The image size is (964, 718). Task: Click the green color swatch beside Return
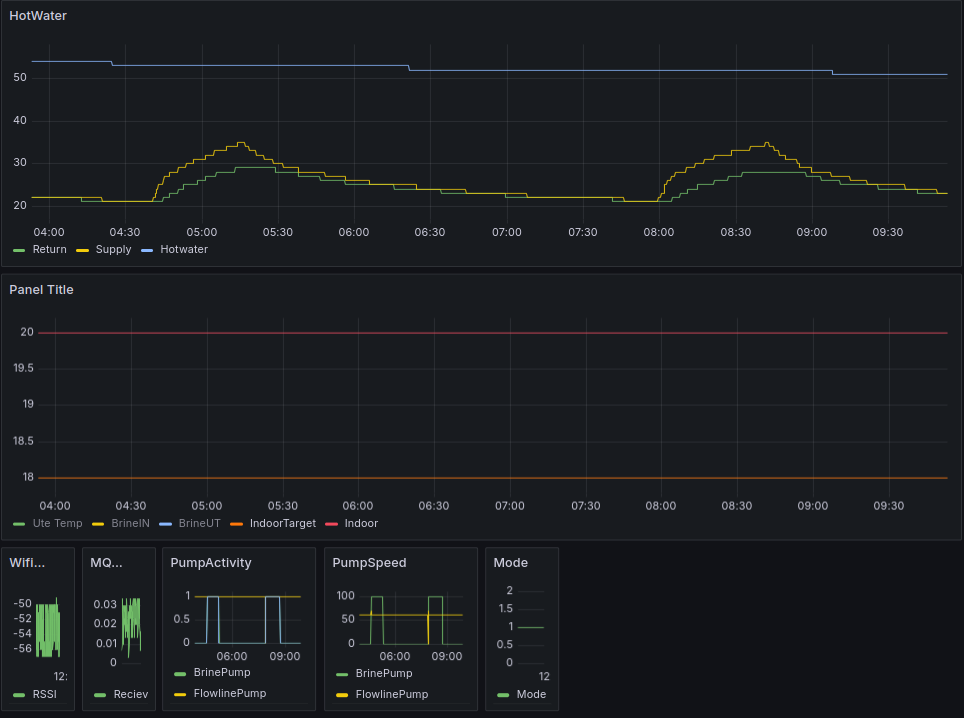click(x=19, y=250)
